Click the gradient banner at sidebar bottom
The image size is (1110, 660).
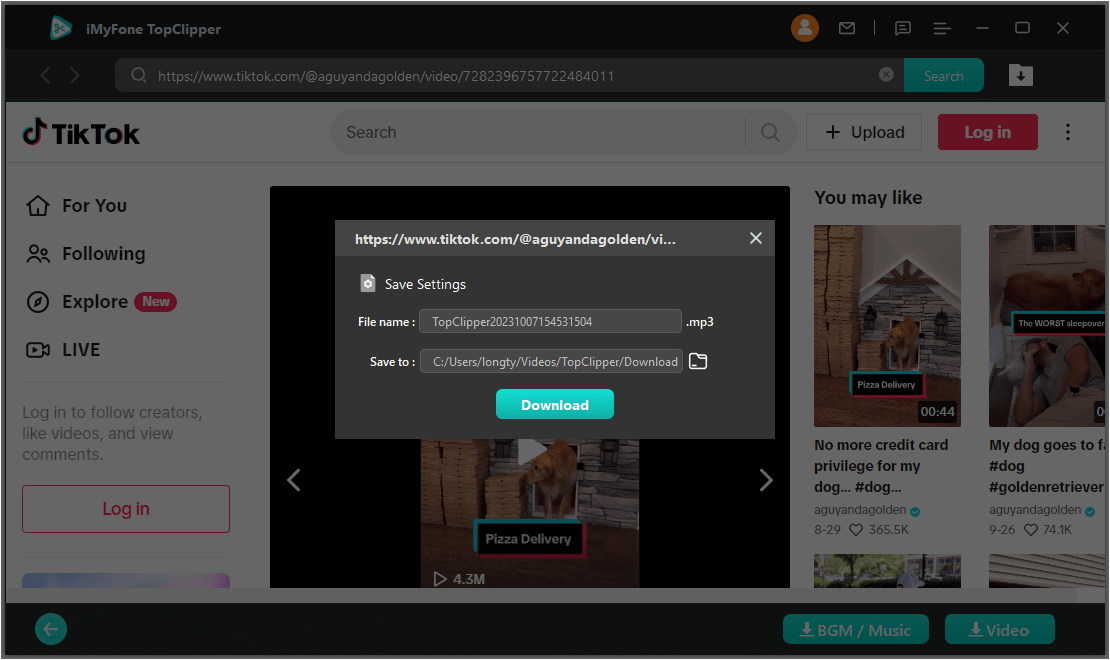126,581
